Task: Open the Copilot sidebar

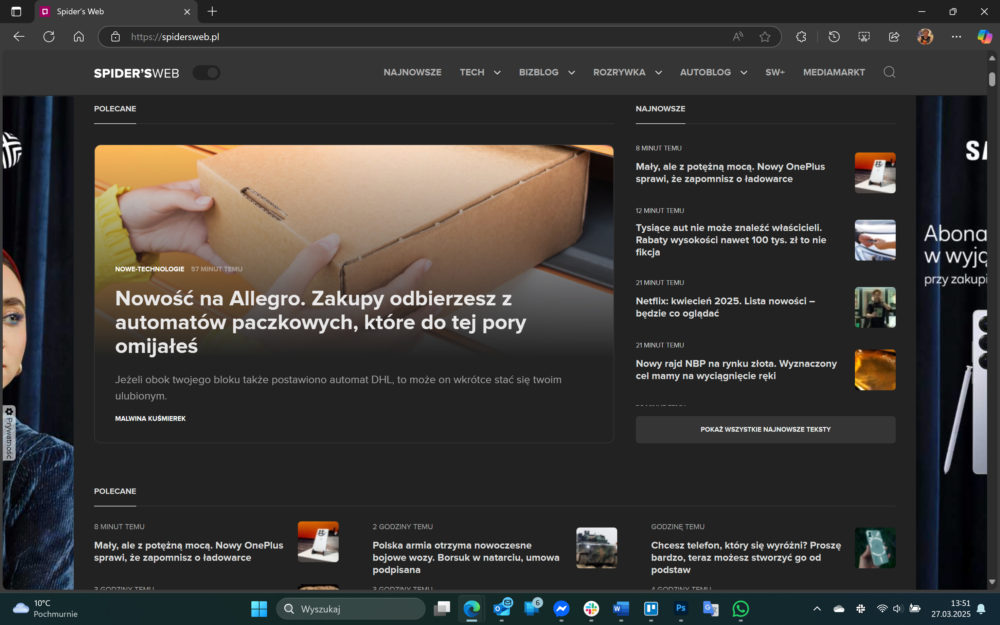Action: (985, 37)
